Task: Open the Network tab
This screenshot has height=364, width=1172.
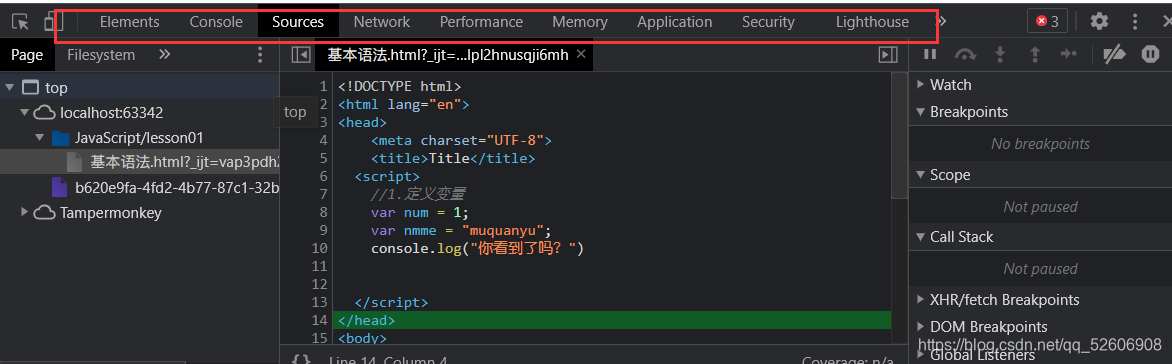Action: tap(382, 22)
